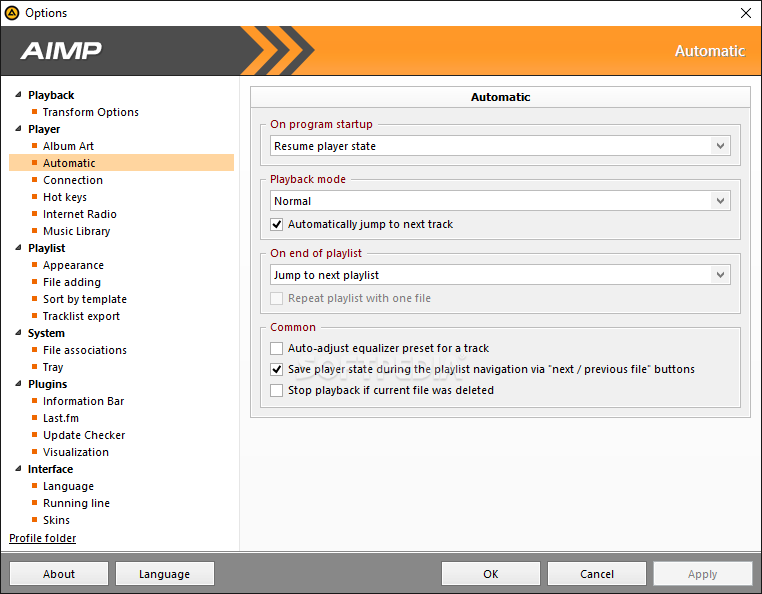This screenshot has height=594, width=762.
Task: Collapse the Playback tree section
Action: pos(18,94)
